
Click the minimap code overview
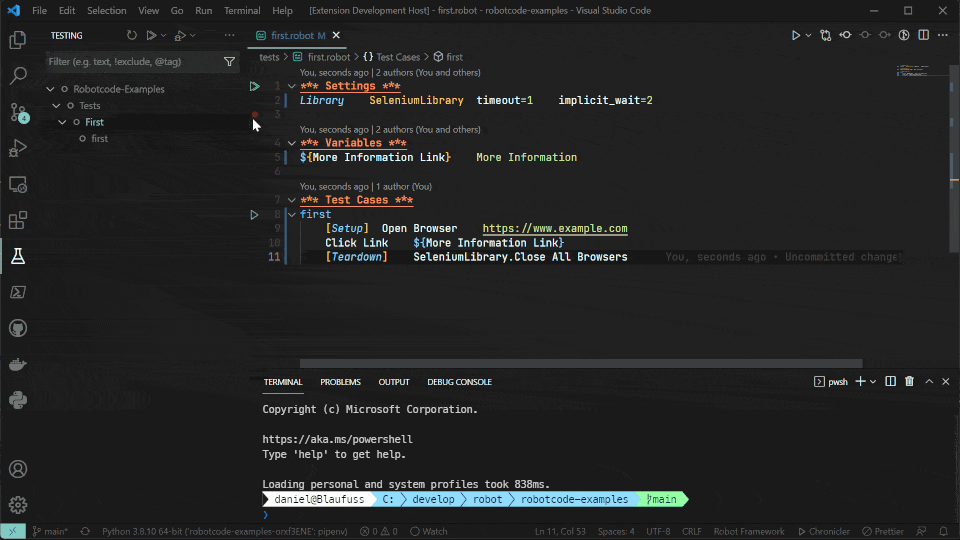coord(913,70)
